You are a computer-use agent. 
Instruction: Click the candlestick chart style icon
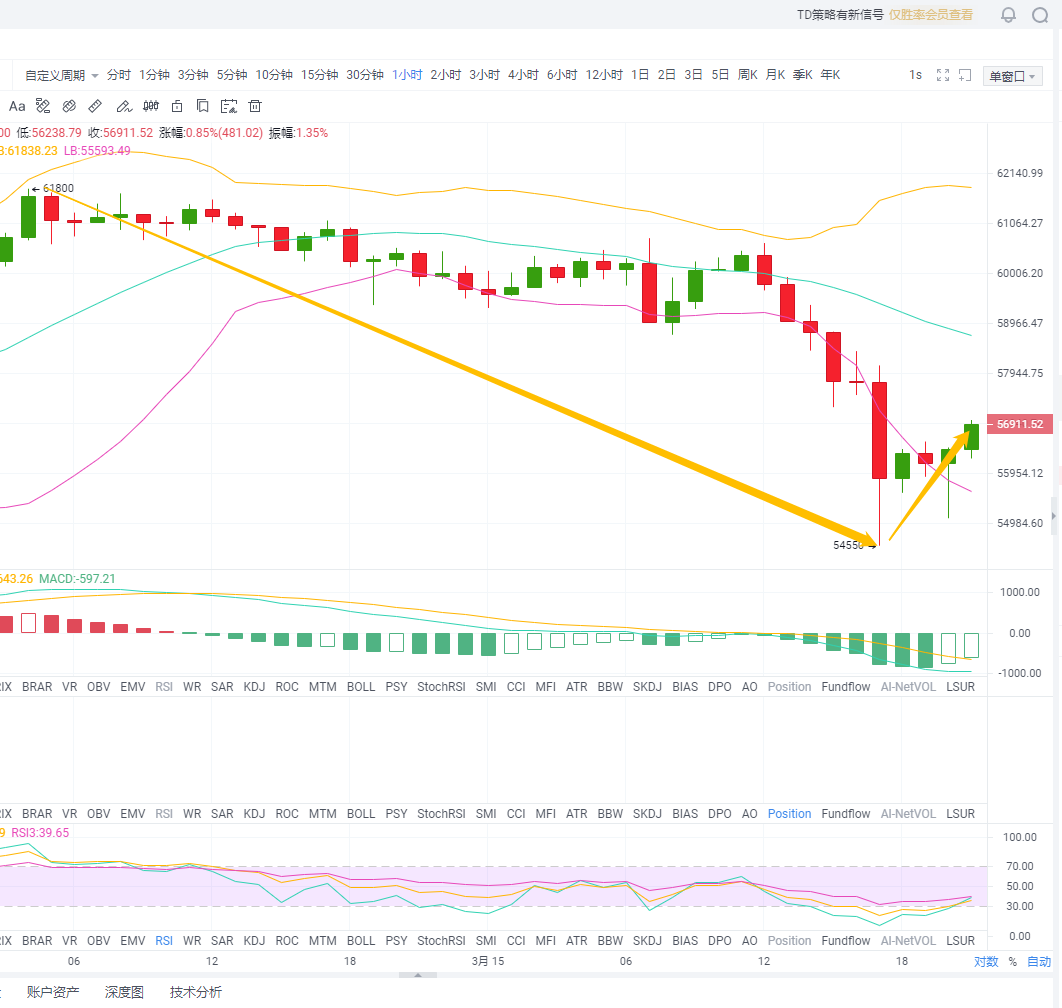[151, 106]
